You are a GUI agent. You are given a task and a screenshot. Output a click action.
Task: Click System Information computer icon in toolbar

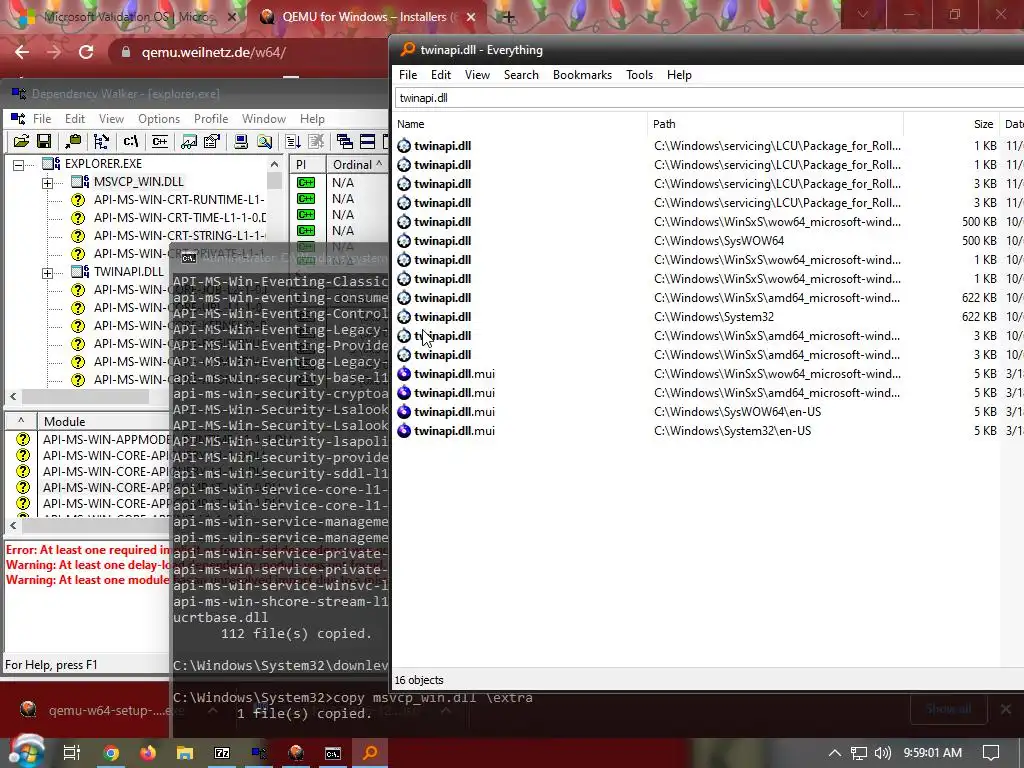[241, 141]
